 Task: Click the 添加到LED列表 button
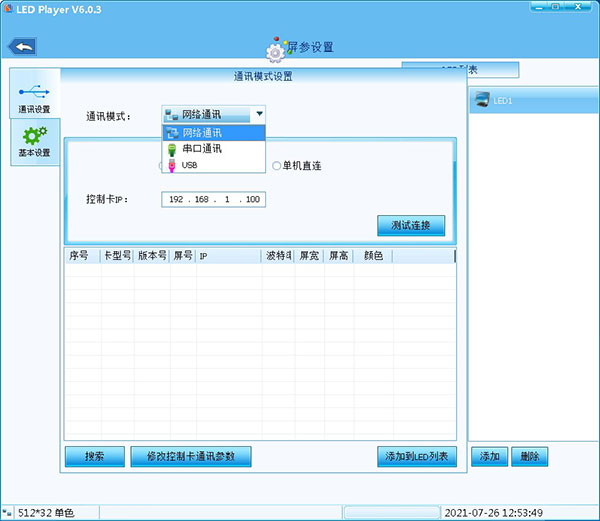point(417,456)
